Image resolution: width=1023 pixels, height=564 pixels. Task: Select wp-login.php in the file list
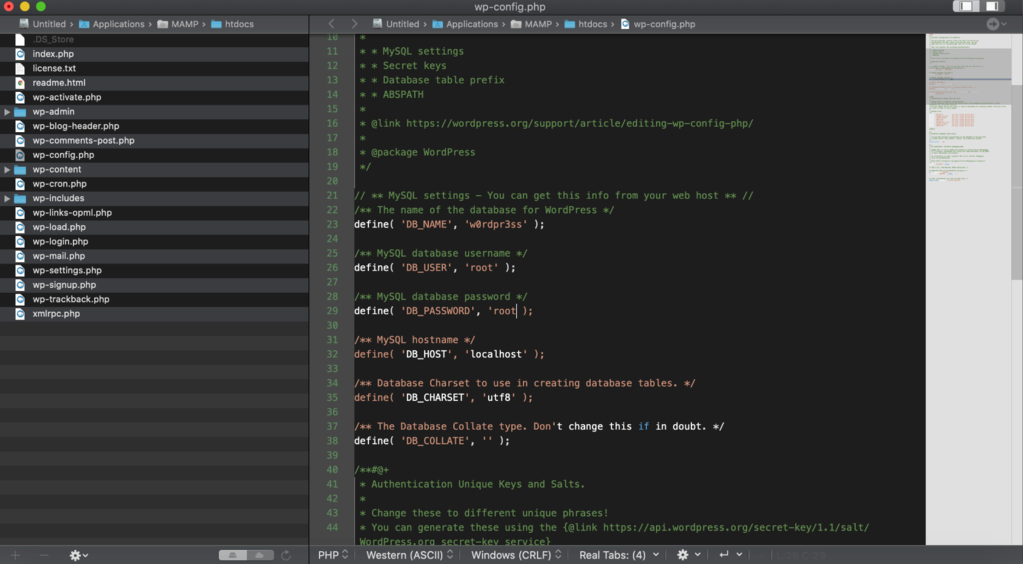click(x=60, y=242)
